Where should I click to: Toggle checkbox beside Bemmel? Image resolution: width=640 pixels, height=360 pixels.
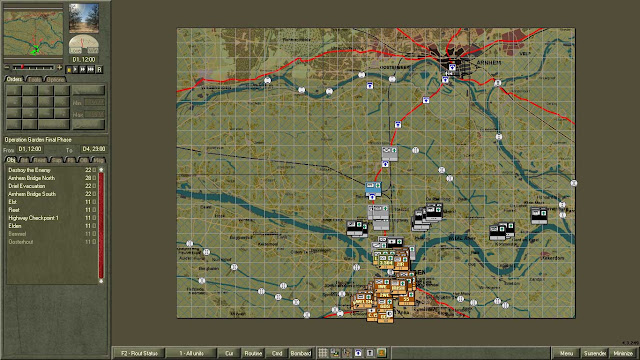pos(94,233)
